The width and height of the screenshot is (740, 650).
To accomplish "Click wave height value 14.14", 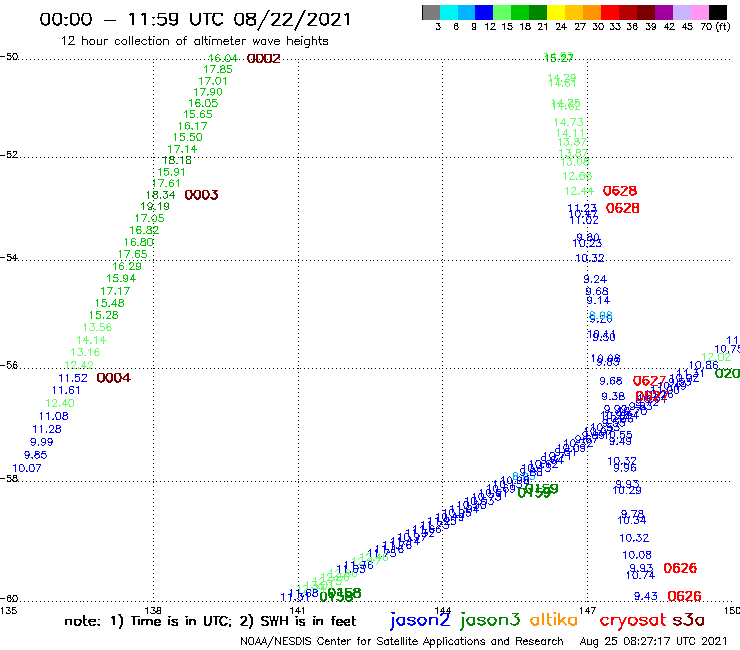I will [91, 340].
